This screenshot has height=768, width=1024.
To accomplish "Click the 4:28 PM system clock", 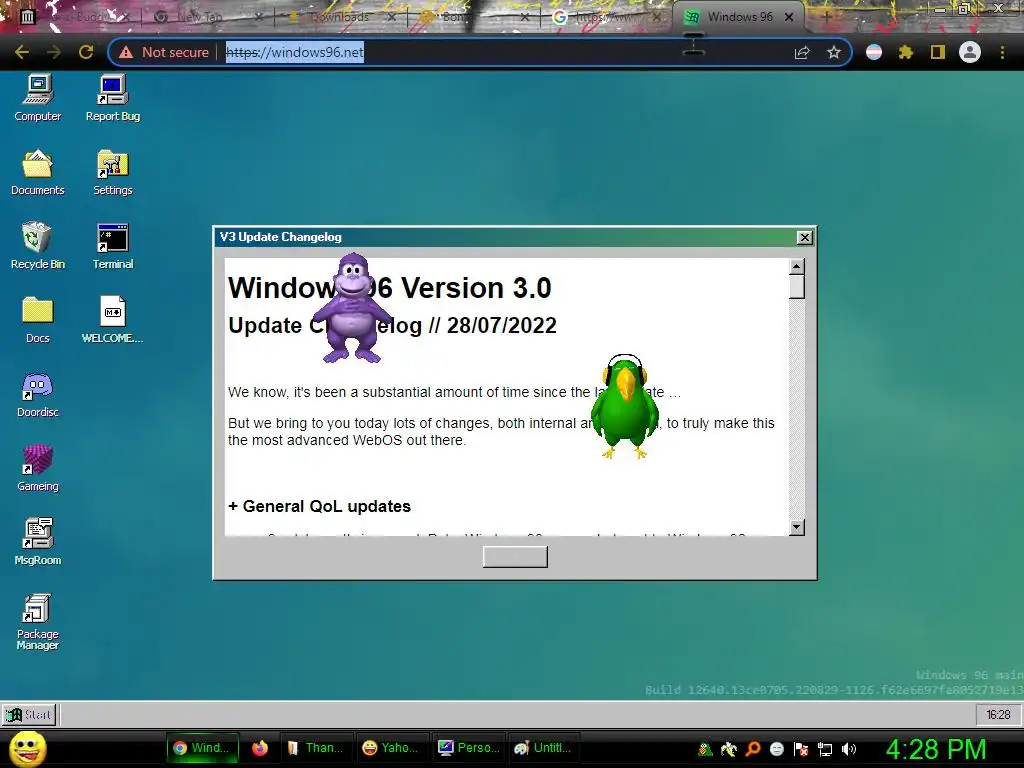I will (936, 749).
